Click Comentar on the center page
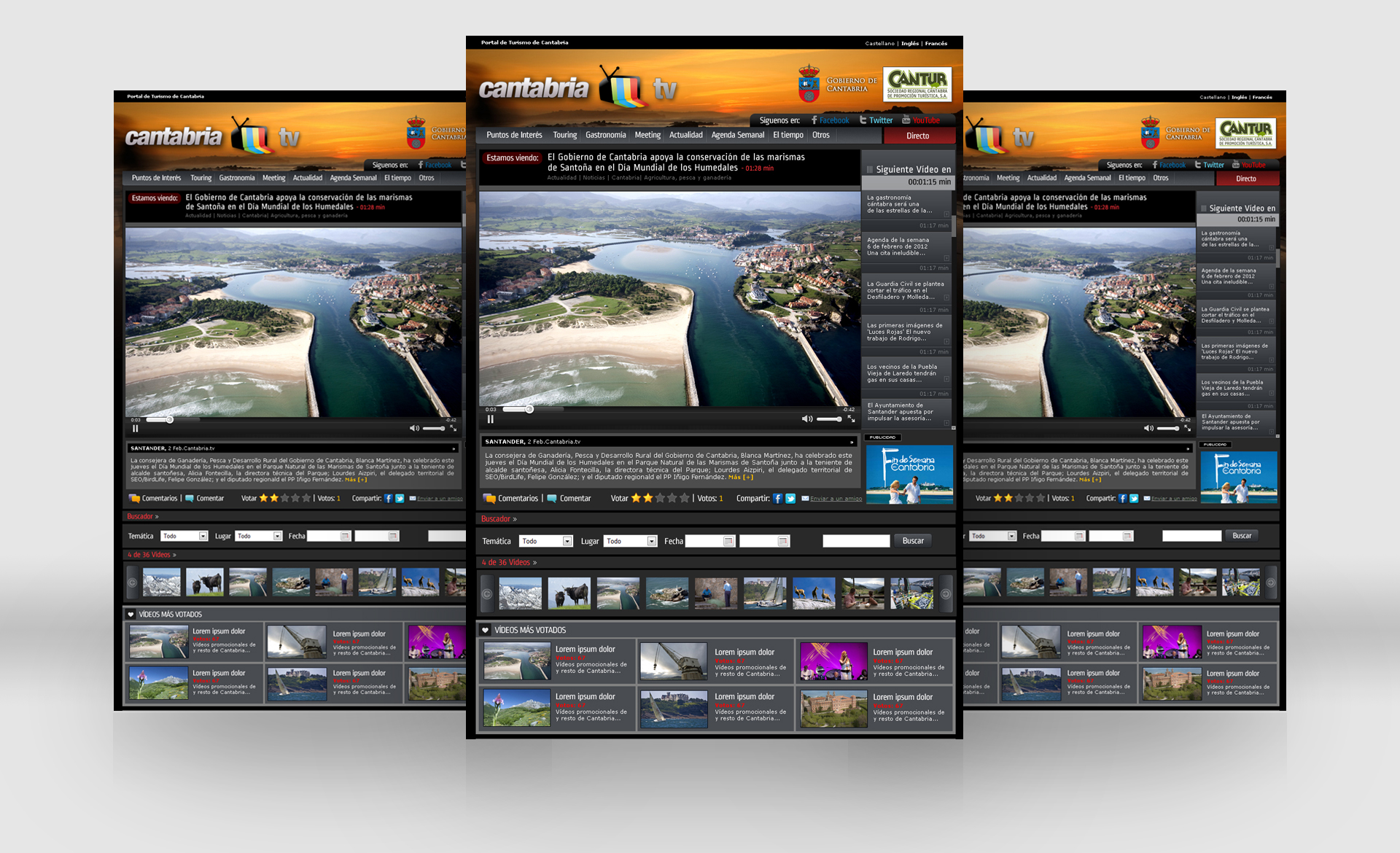1400x853 pixels. pyautogui.click(x=569, y=499)
